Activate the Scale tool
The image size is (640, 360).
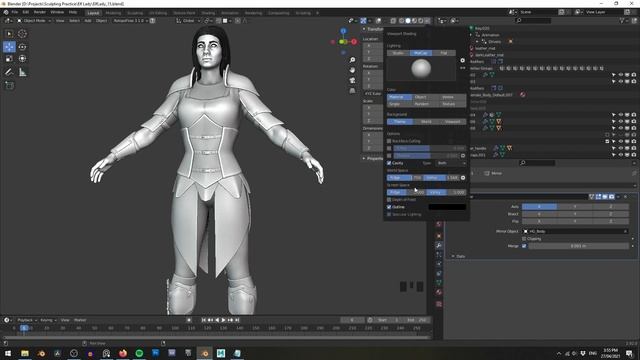9,59
